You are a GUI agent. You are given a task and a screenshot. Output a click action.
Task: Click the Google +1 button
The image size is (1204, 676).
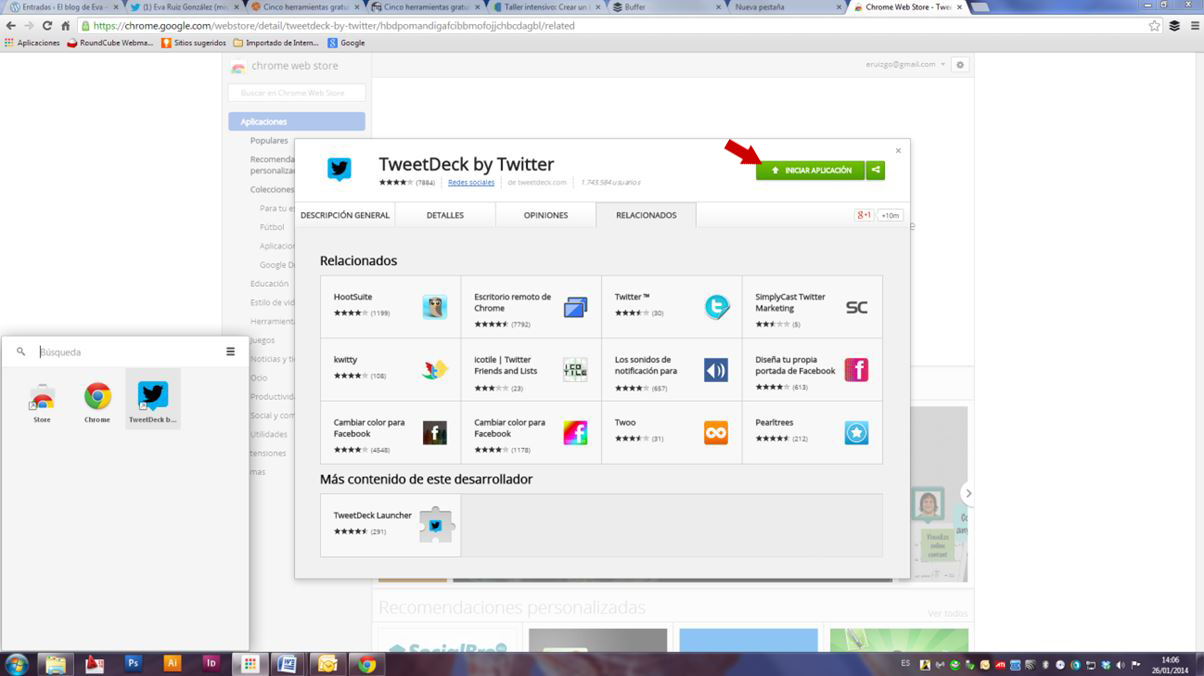(x=863, y=215)
